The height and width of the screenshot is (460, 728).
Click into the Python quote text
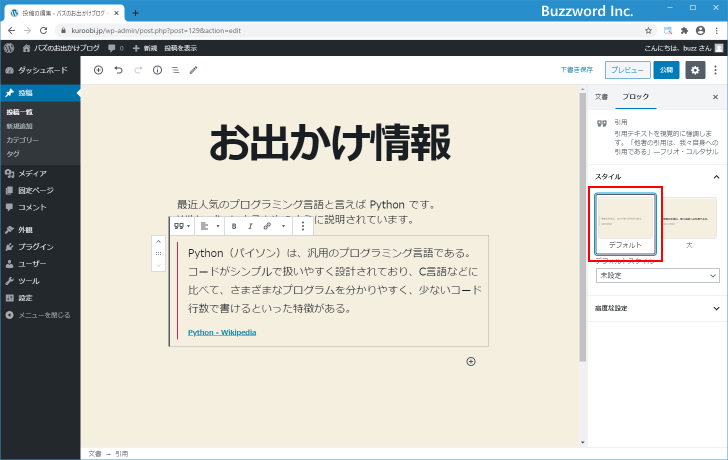[x=334, y=281]
